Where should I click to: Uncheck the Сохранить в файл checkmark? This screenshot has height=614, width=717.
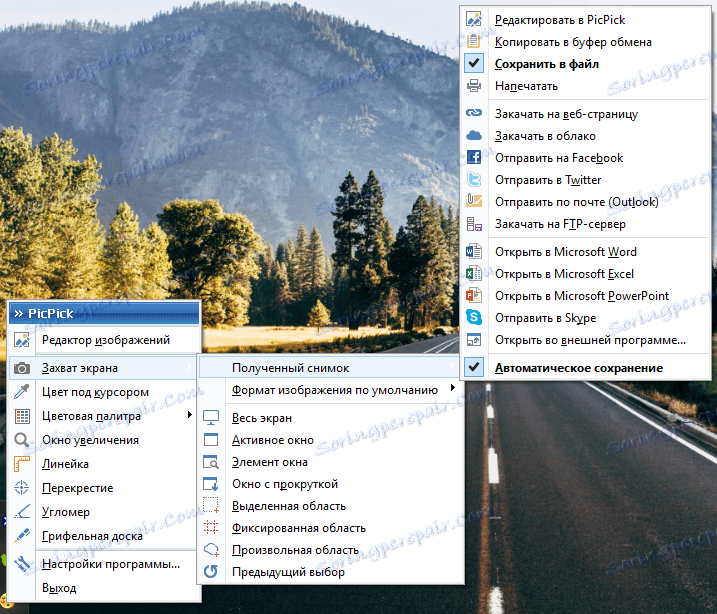pyautogui.click(x=474, y=64)
